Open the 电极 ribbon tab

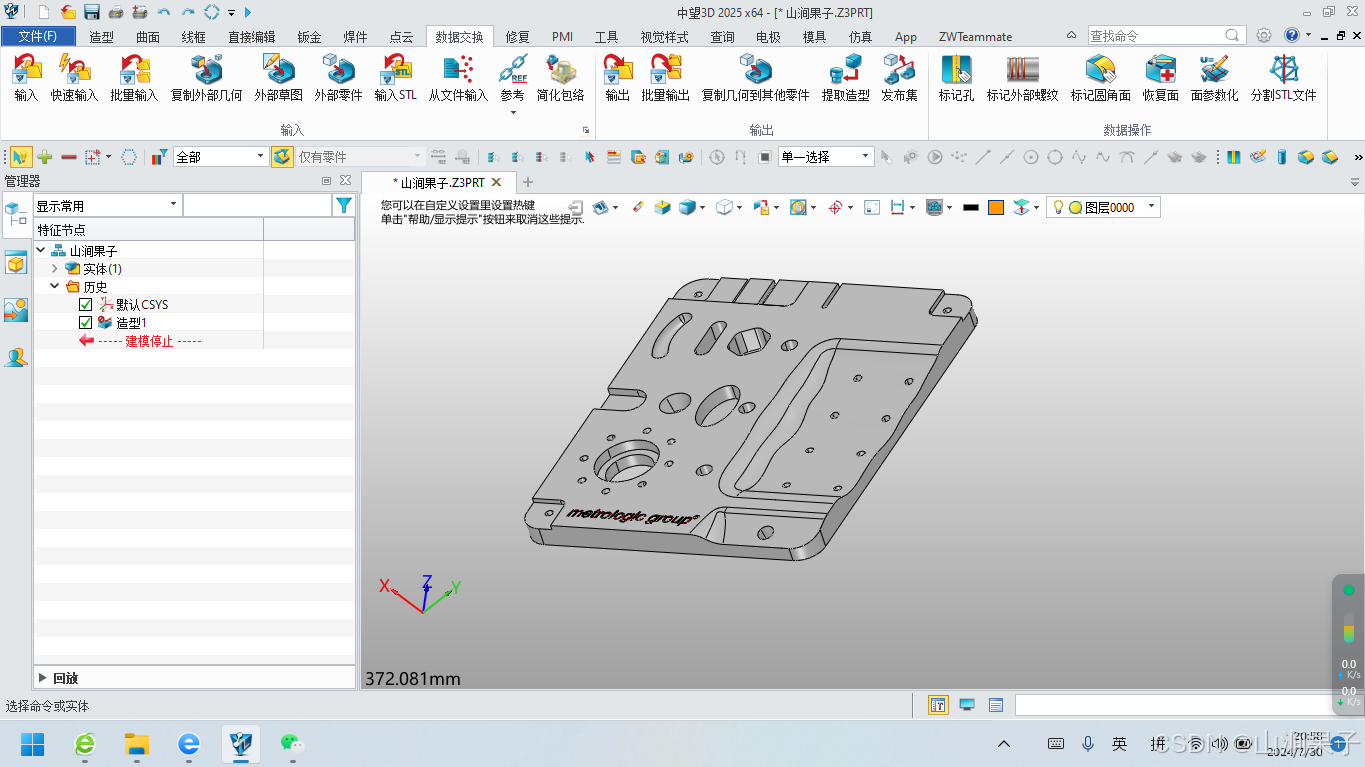768,37
